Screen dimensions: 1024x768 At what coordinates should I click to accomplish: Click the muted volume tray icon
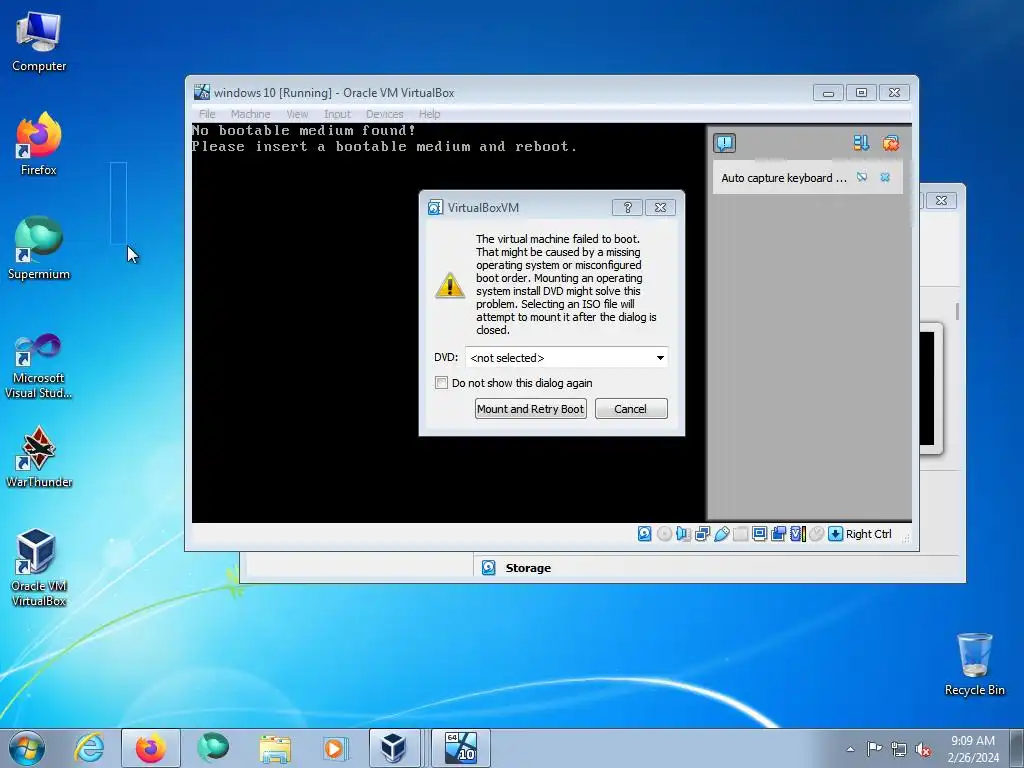pyautogui.click(x=923, y=749)
